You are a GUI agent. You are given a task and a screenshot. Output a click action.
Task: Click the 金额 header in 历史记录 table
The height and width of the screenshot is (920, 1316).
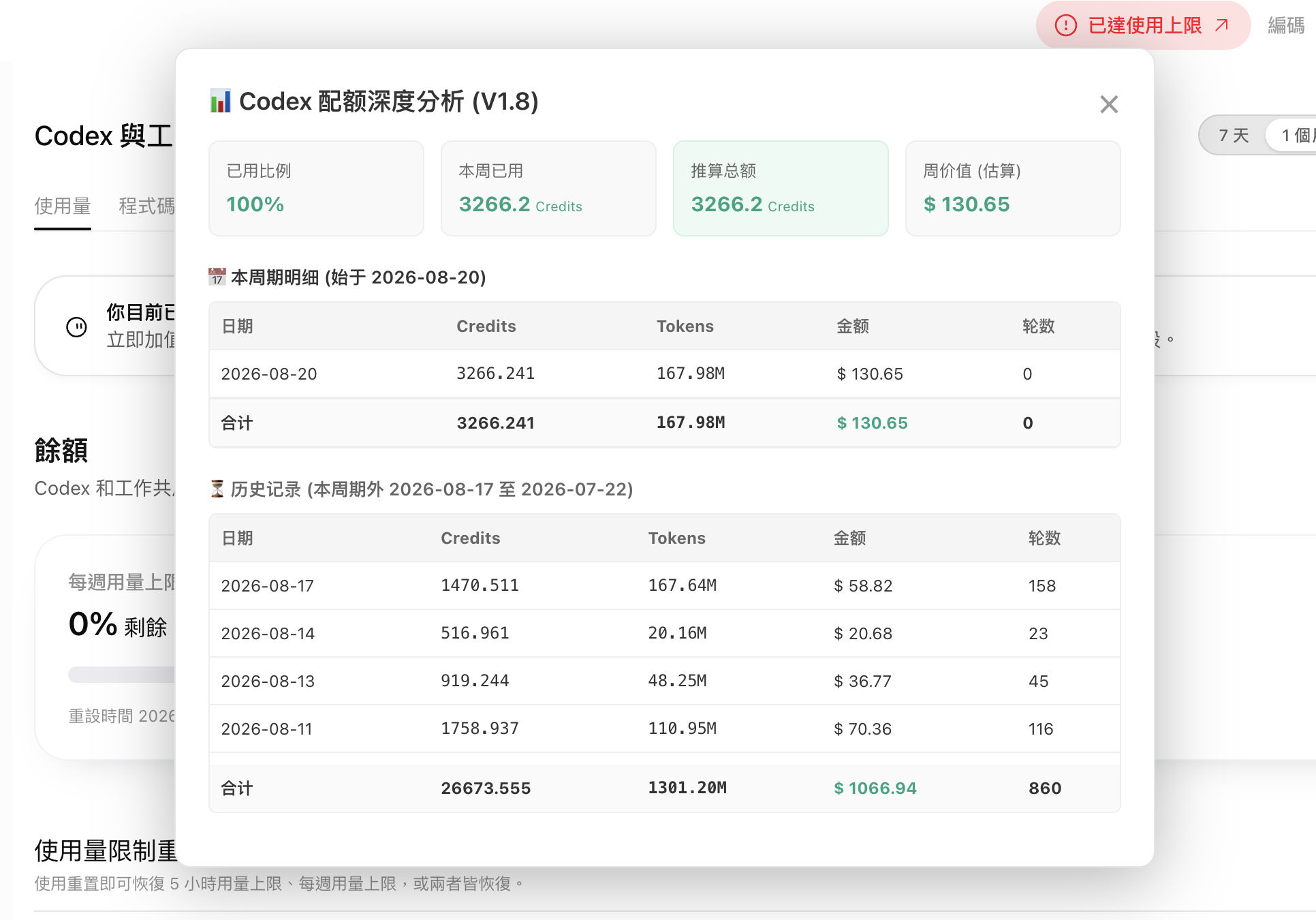tap(850, 538)
